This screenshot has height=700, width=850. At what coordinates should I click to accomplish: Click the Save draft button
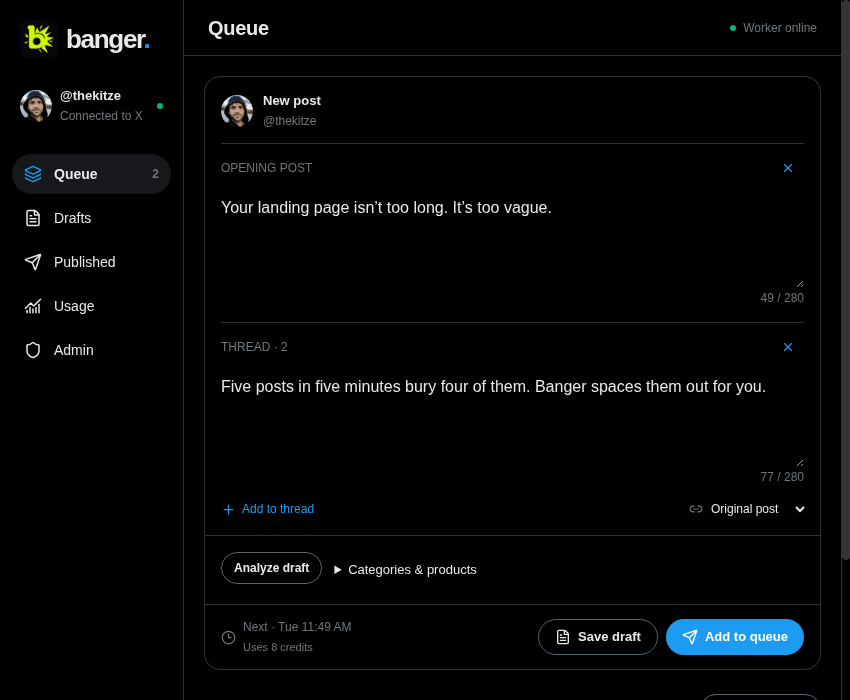(x=598, y=637)
